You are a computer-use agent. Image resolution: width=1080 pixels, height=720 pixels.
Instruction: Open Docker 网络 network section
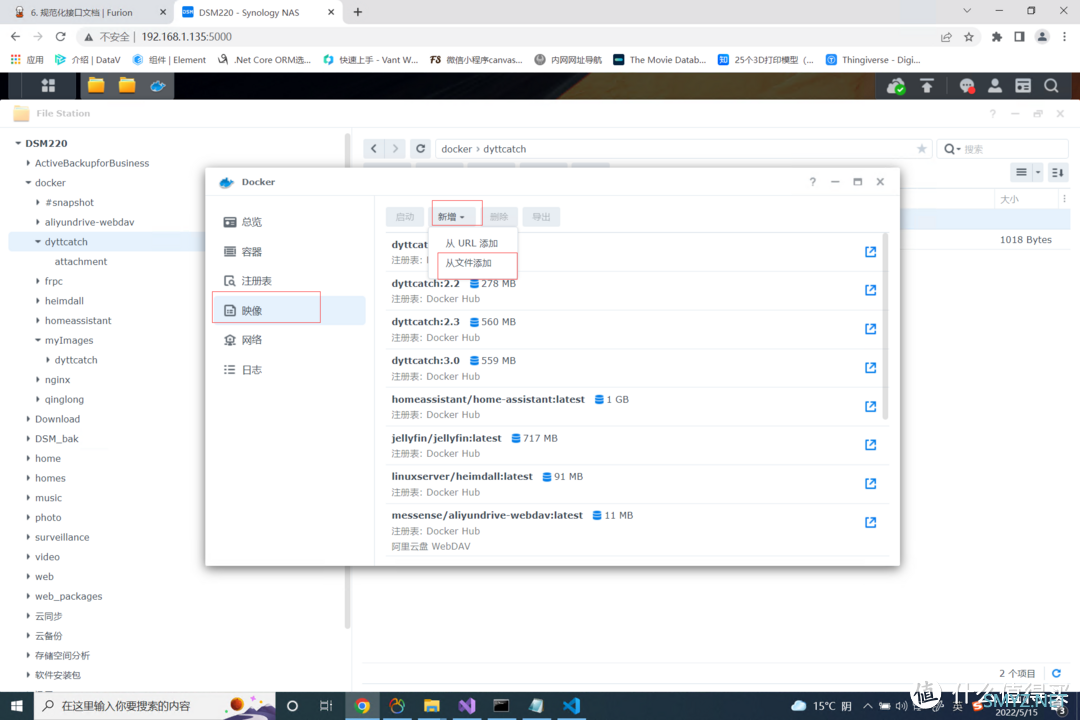pos(289,340)
